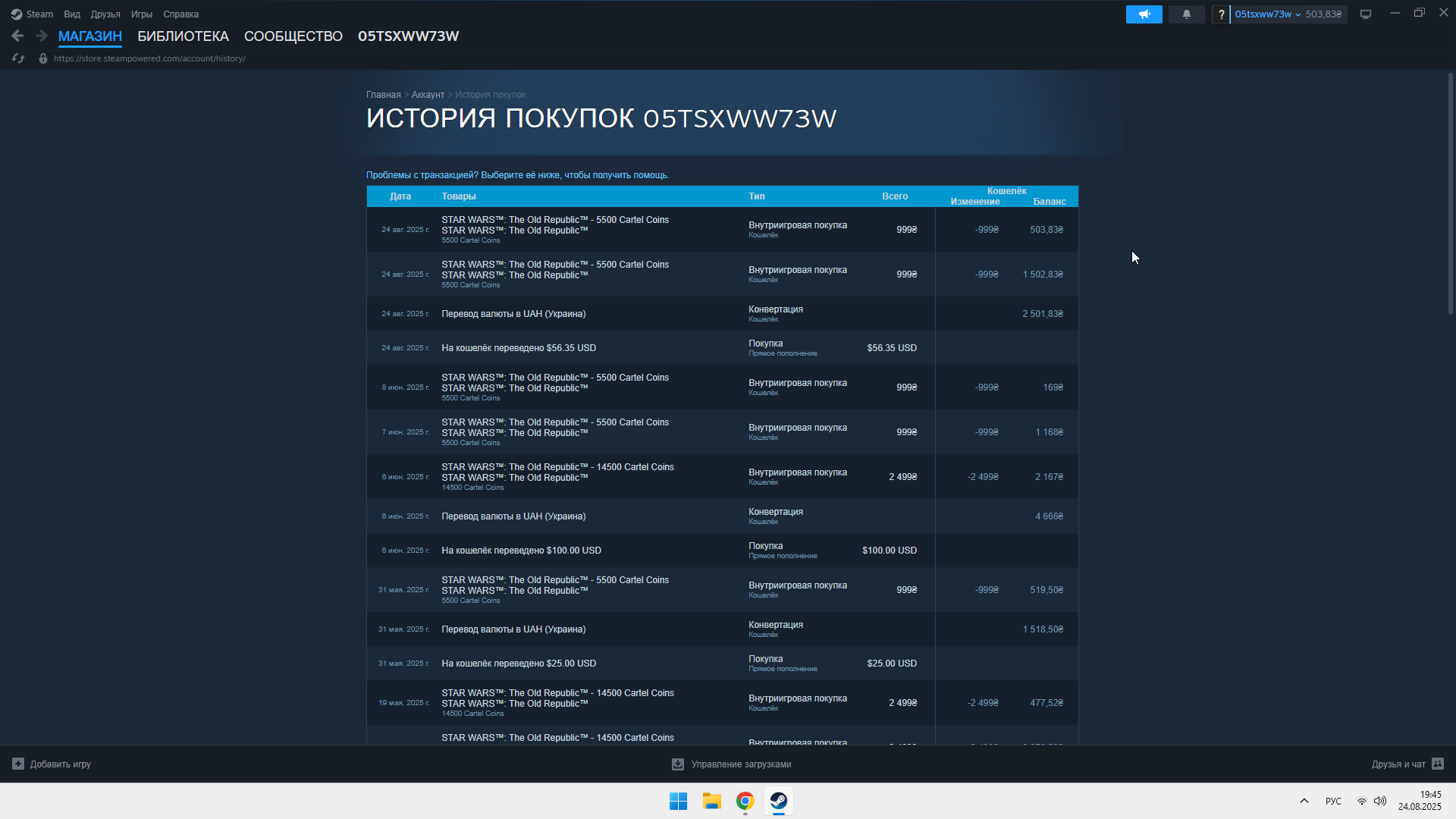Select conversion row with balance 2 501,83₴

coord(722,314)
